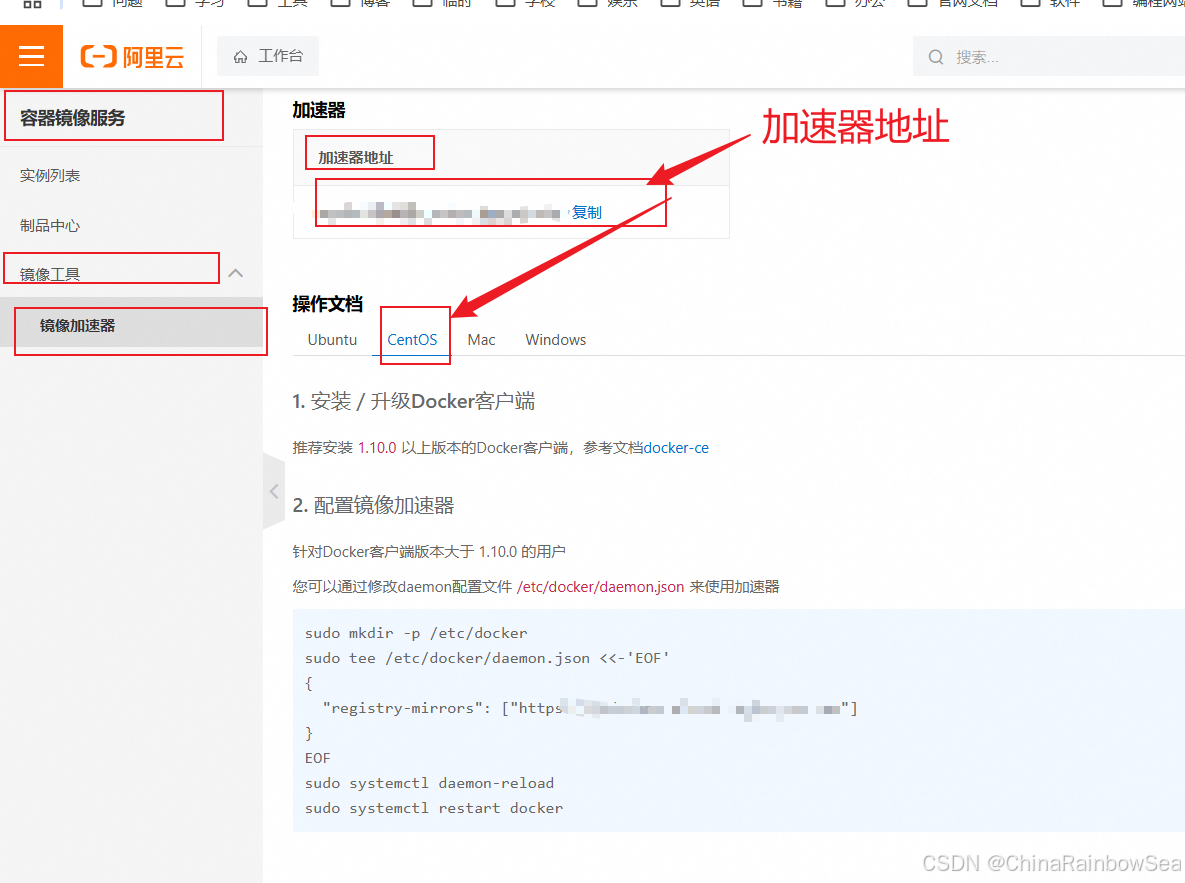Click the 加速器地址 label in the panel
Image resolution: width=1185 pixels, height=883 pixels.
pyautogui.click(x=355, y=157)
